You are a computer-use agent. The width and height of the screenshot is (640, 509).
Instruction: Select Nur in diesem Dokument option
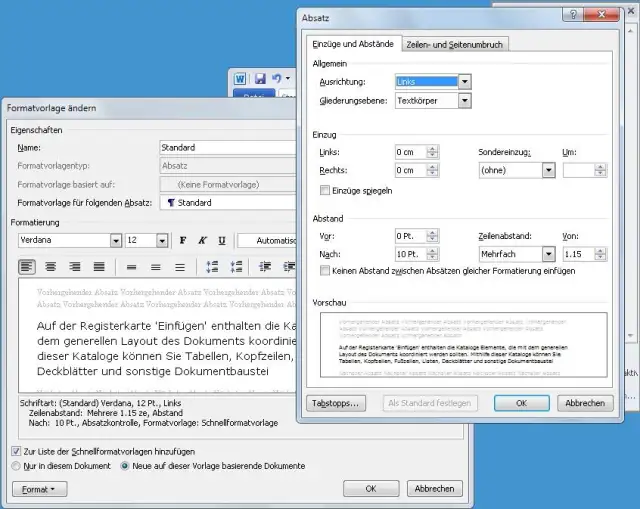pos(16,466)
